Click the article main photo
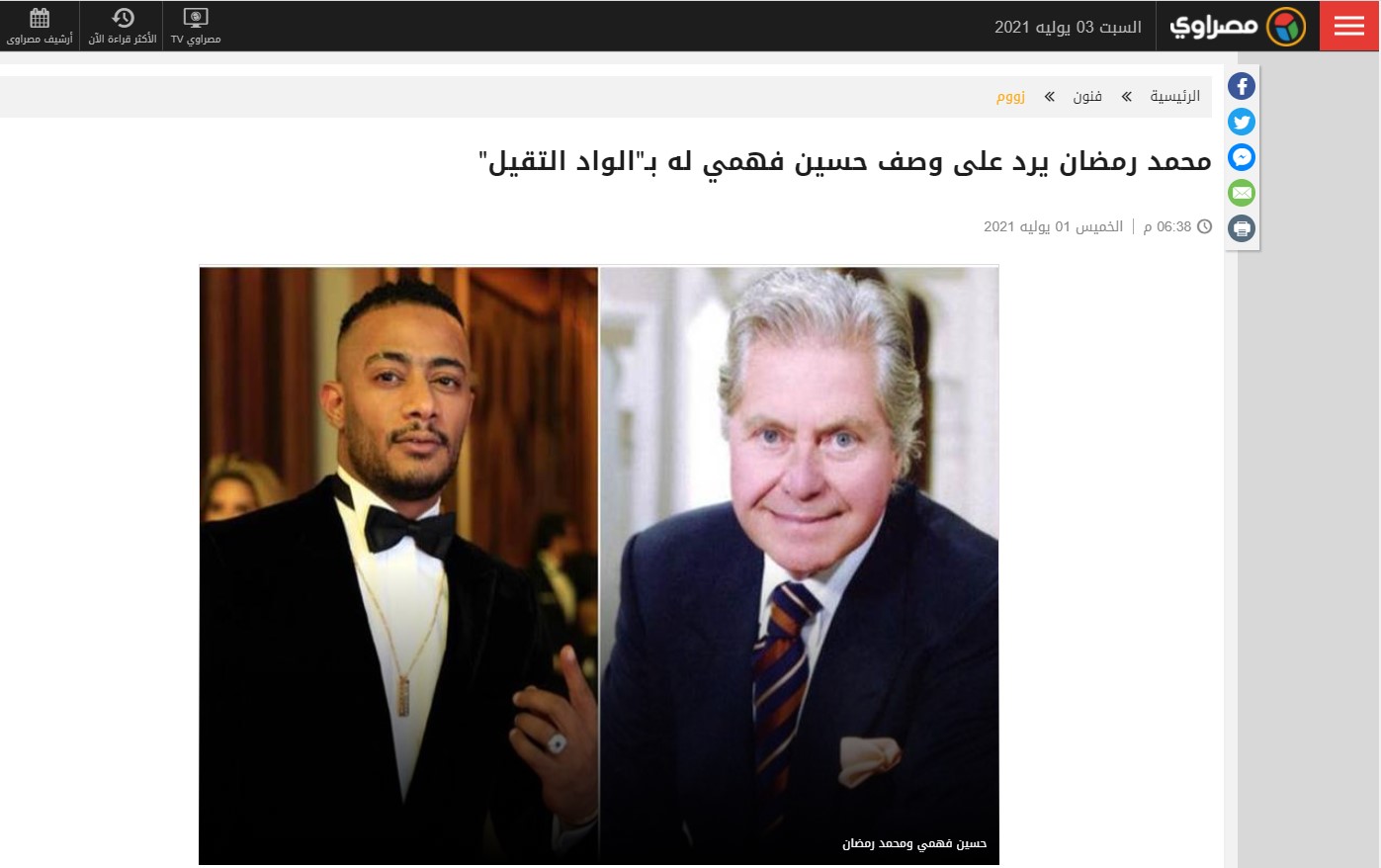 coord(599,564)
